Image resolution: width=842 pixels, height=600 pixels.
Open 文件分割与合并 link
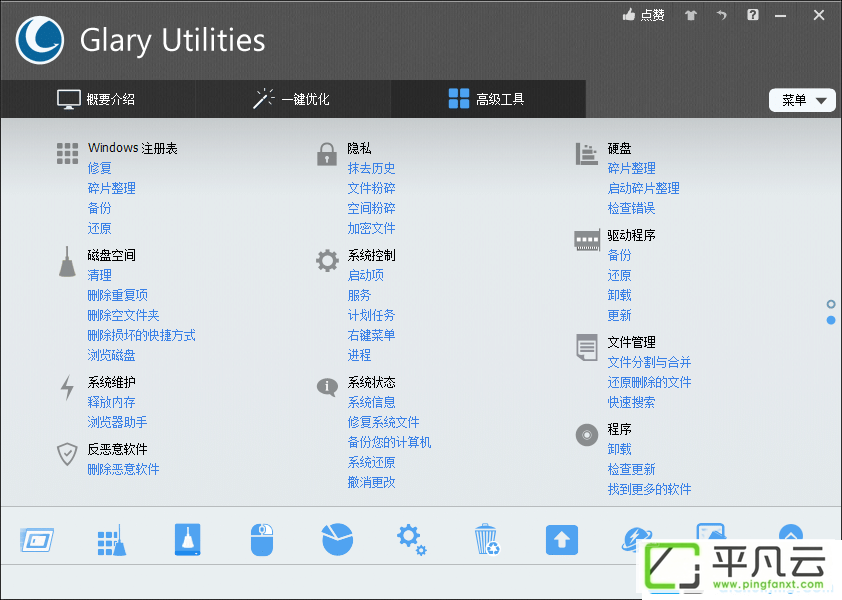tap(650, 362)
